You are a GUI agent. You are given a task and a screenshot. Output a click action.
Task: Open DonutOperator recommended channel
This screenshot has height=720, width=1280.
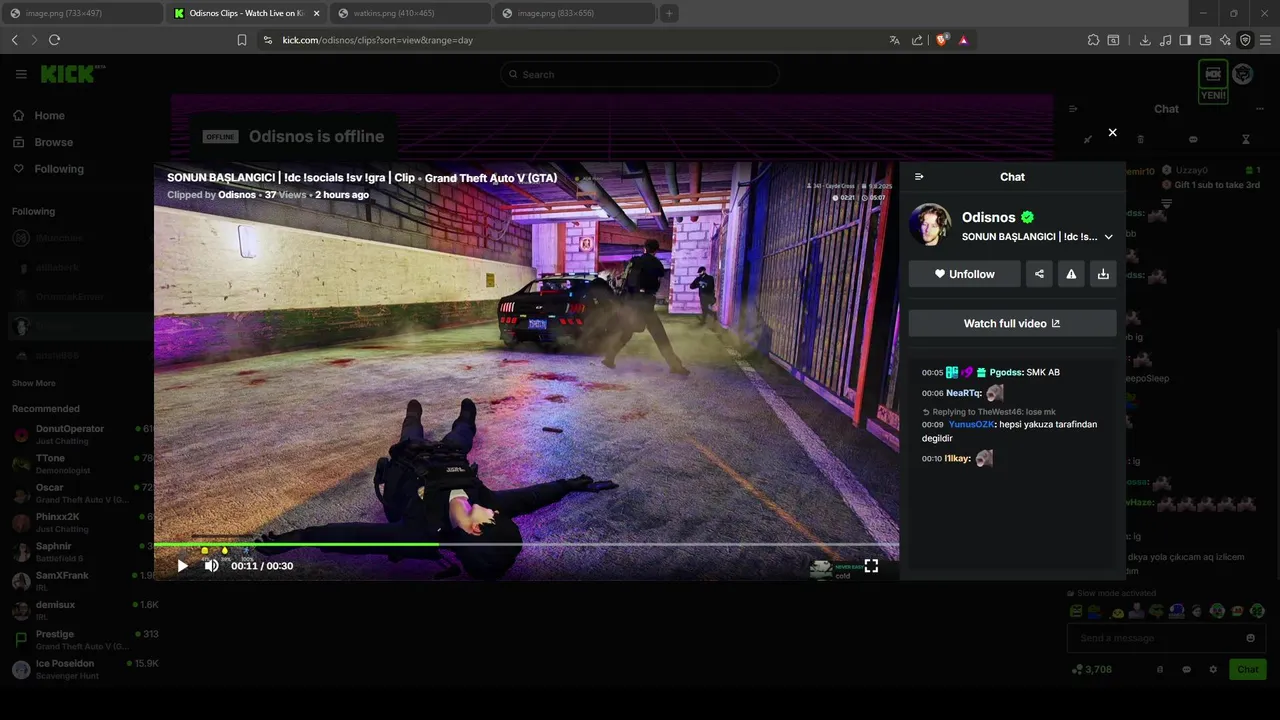(x=82, y=434)
